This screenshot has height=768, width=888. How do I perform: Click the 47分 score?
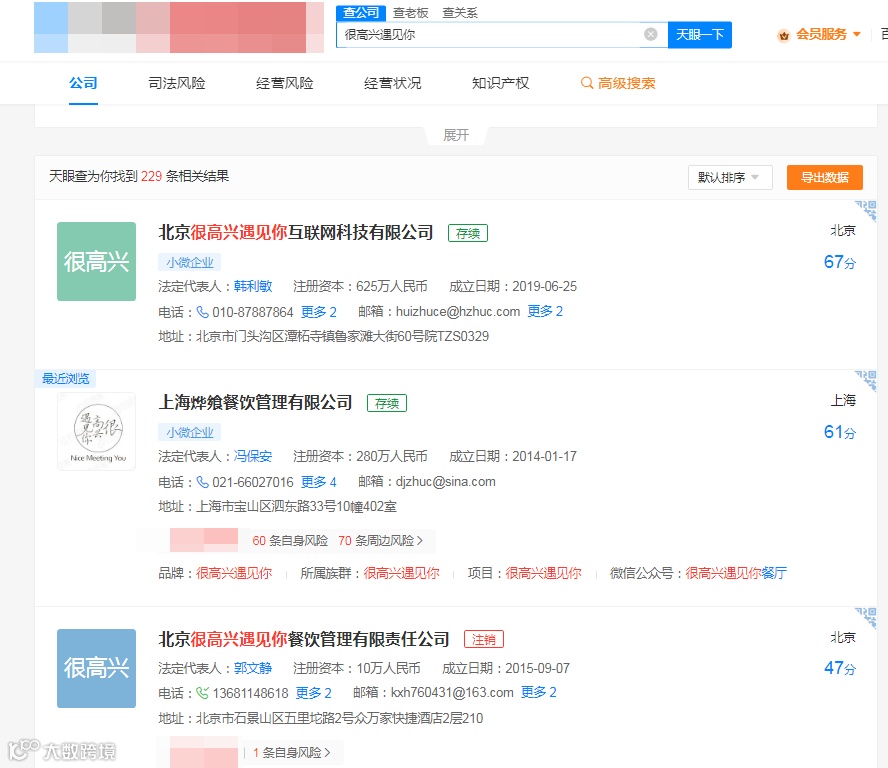[840, 668]
